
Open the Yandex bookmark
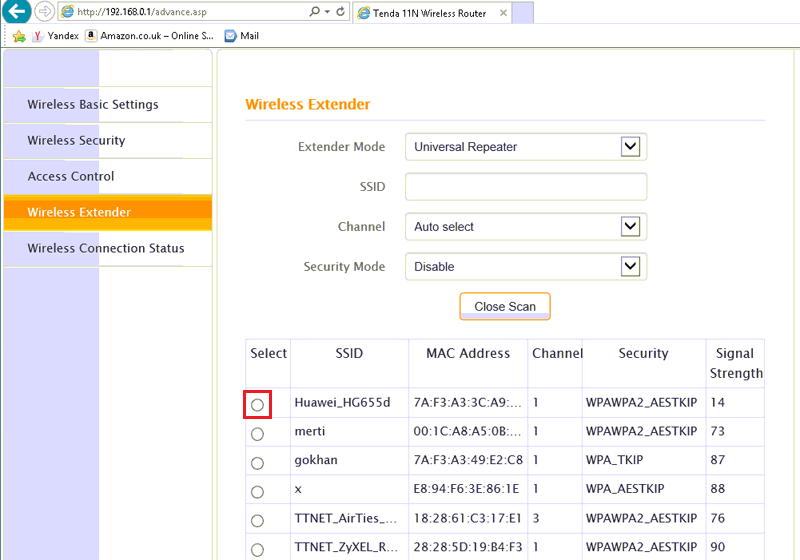click(55, 36)
